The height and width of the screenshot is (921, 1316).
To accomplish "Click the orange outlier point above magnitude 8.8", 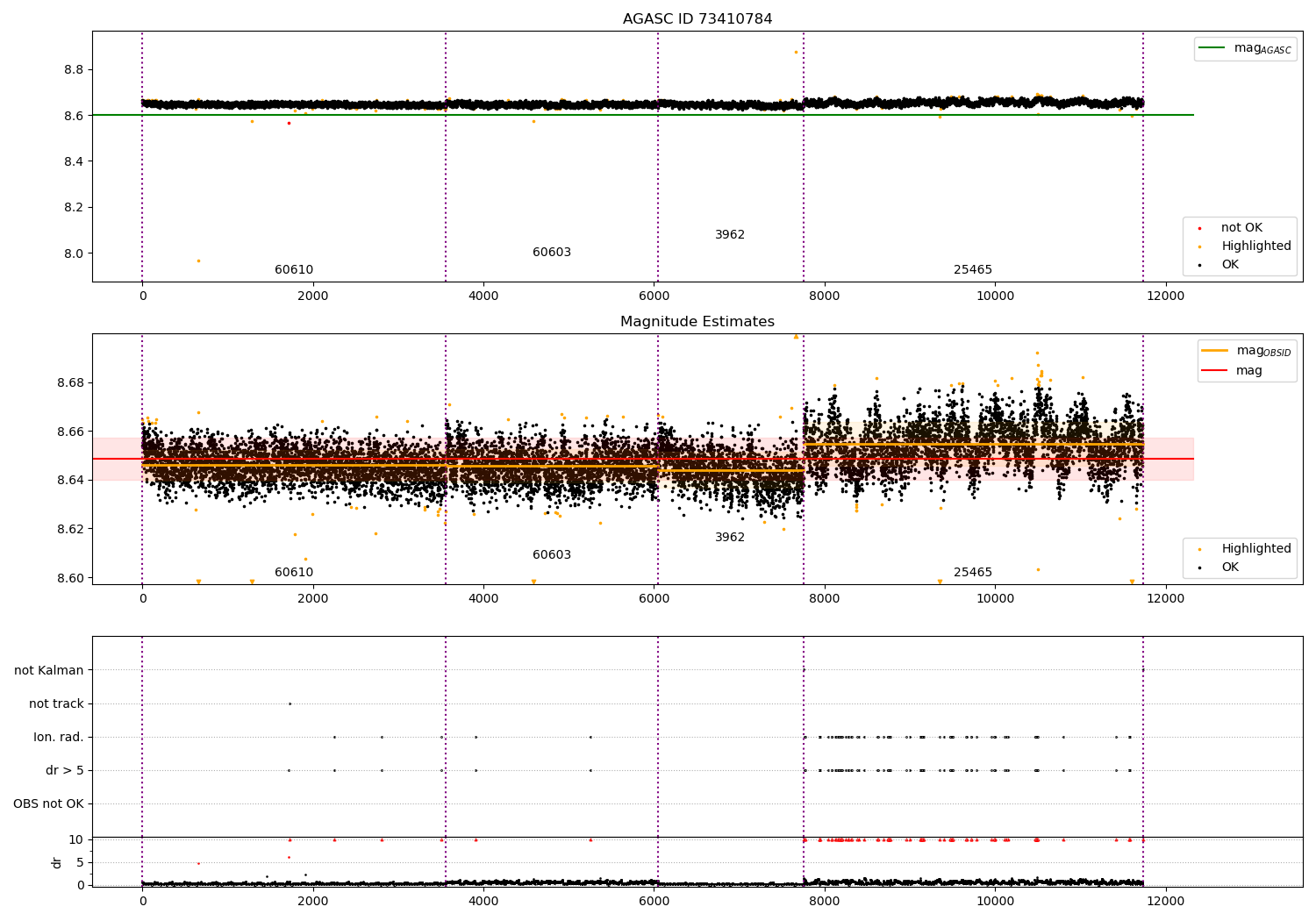I will [797, 52].
